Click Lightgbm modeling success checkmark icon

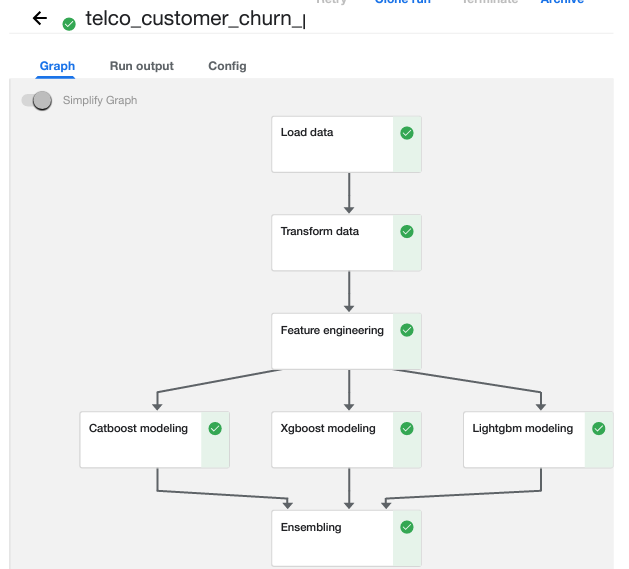pyautogui.click(x=599, y=428)
